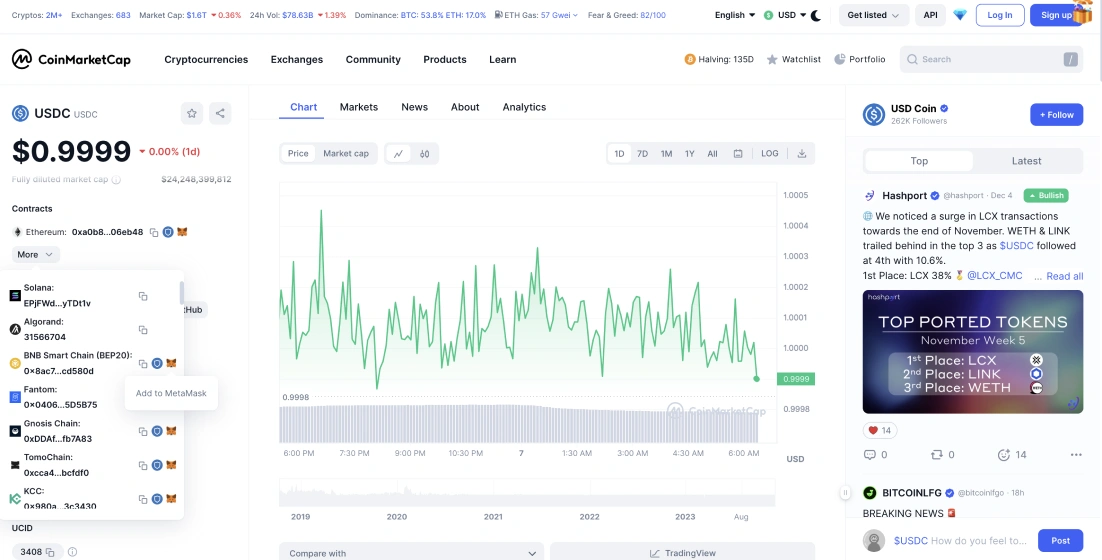
Task: Click the share icon next to USDC
Action: tap(220, 113)
